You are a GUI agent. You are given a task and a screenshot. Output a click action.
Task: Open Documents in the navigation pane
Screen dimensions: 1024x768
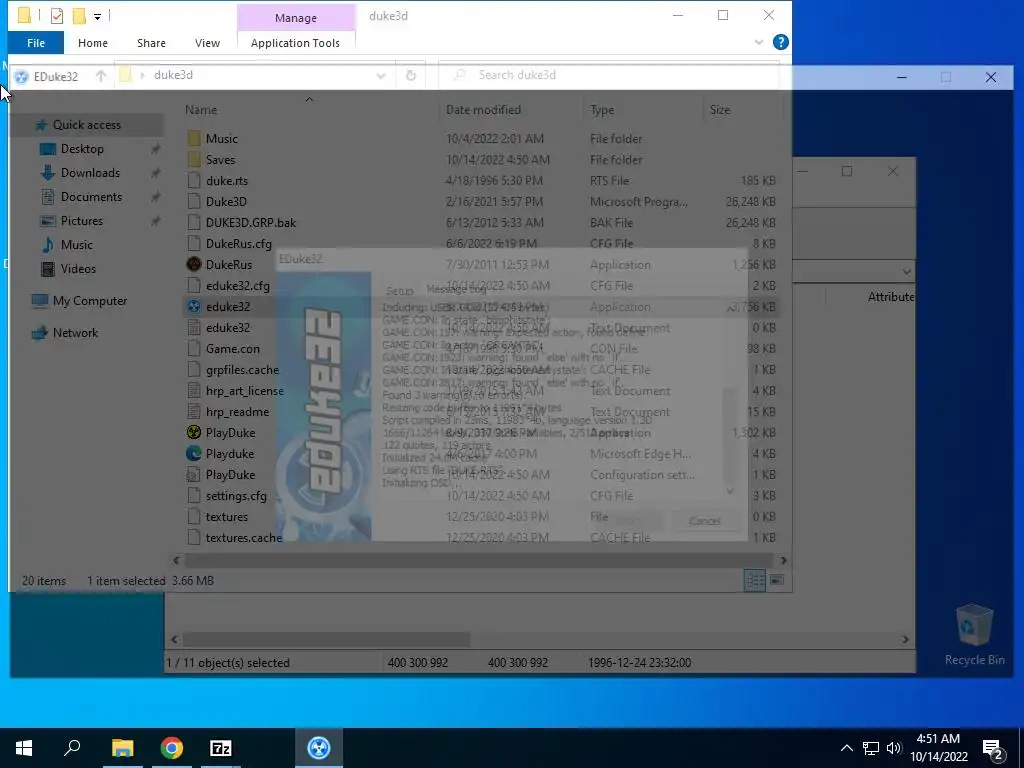point(91,197)
